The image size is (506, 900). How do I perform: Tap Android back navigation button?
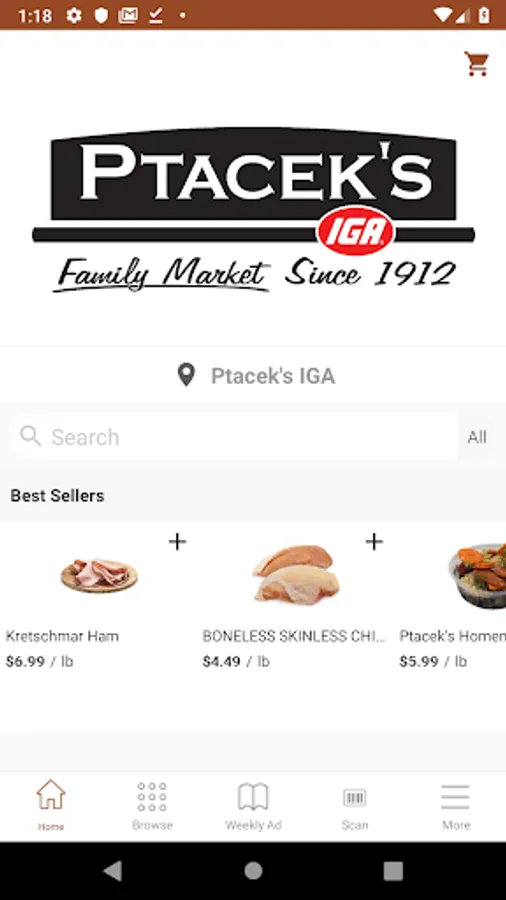112,871
